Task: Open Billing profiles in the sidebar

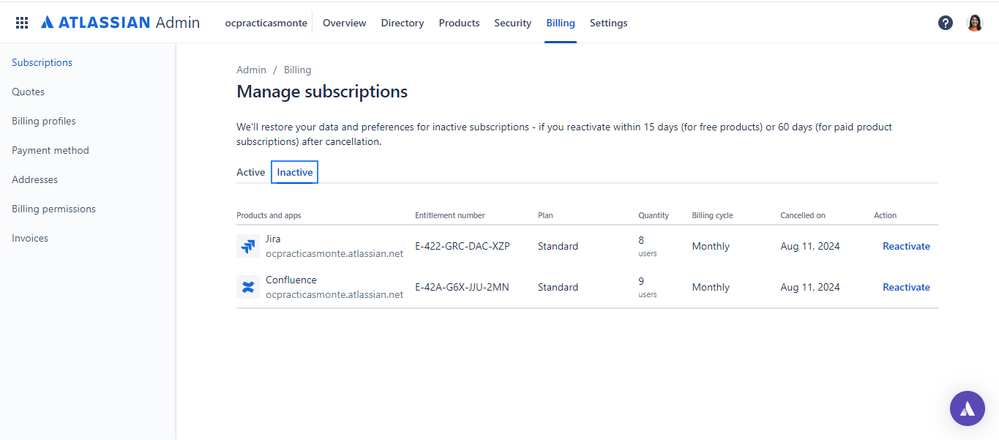Action: coord(44,121)
